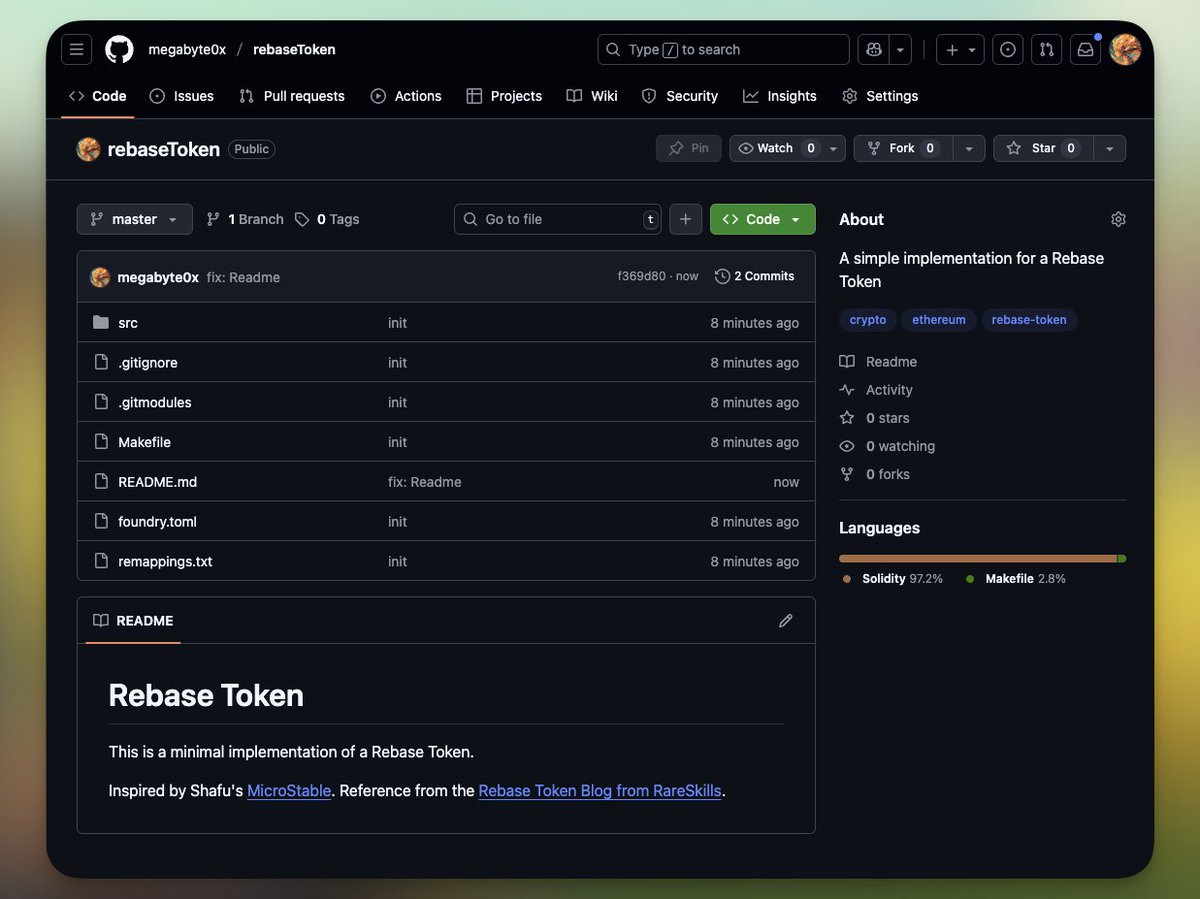The width and height of the screenshot is (1200, 899).
Task: View the 2 Commits history
Action: point(755,276)
